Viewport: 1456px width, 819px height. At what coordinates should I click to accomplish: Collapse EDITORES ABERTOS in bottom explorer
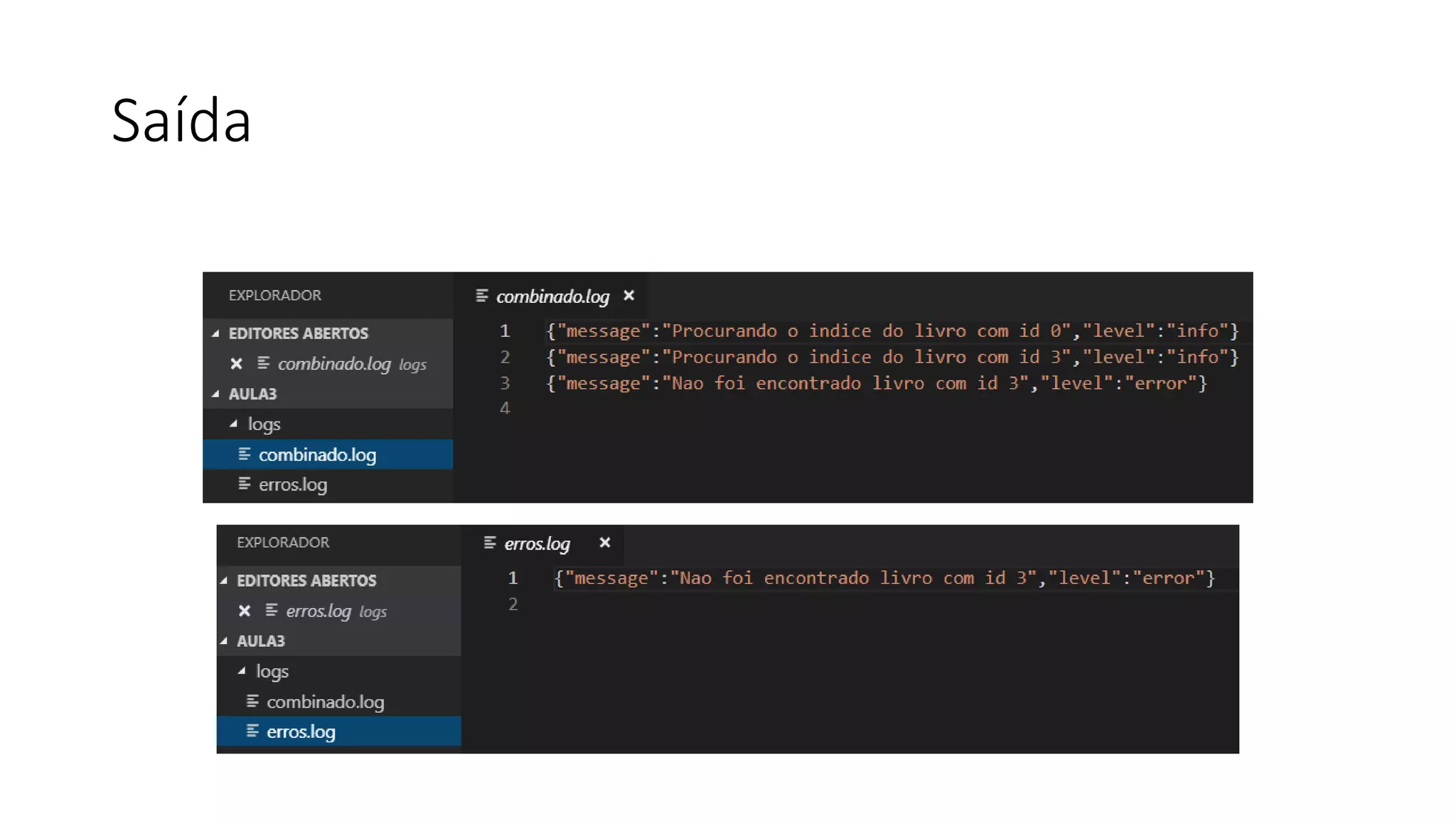point(224,580)
